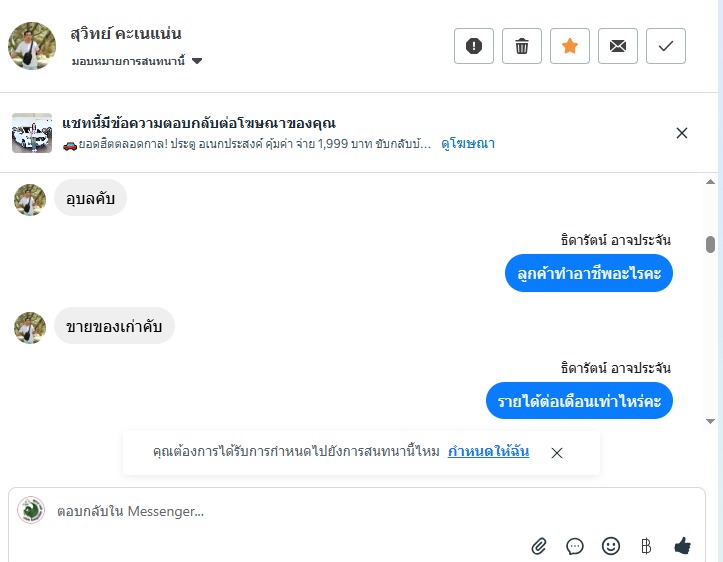Click the ad thumbnail image in banner
Image resolution: width=723 pixels, height=562 pixels.
32,133
